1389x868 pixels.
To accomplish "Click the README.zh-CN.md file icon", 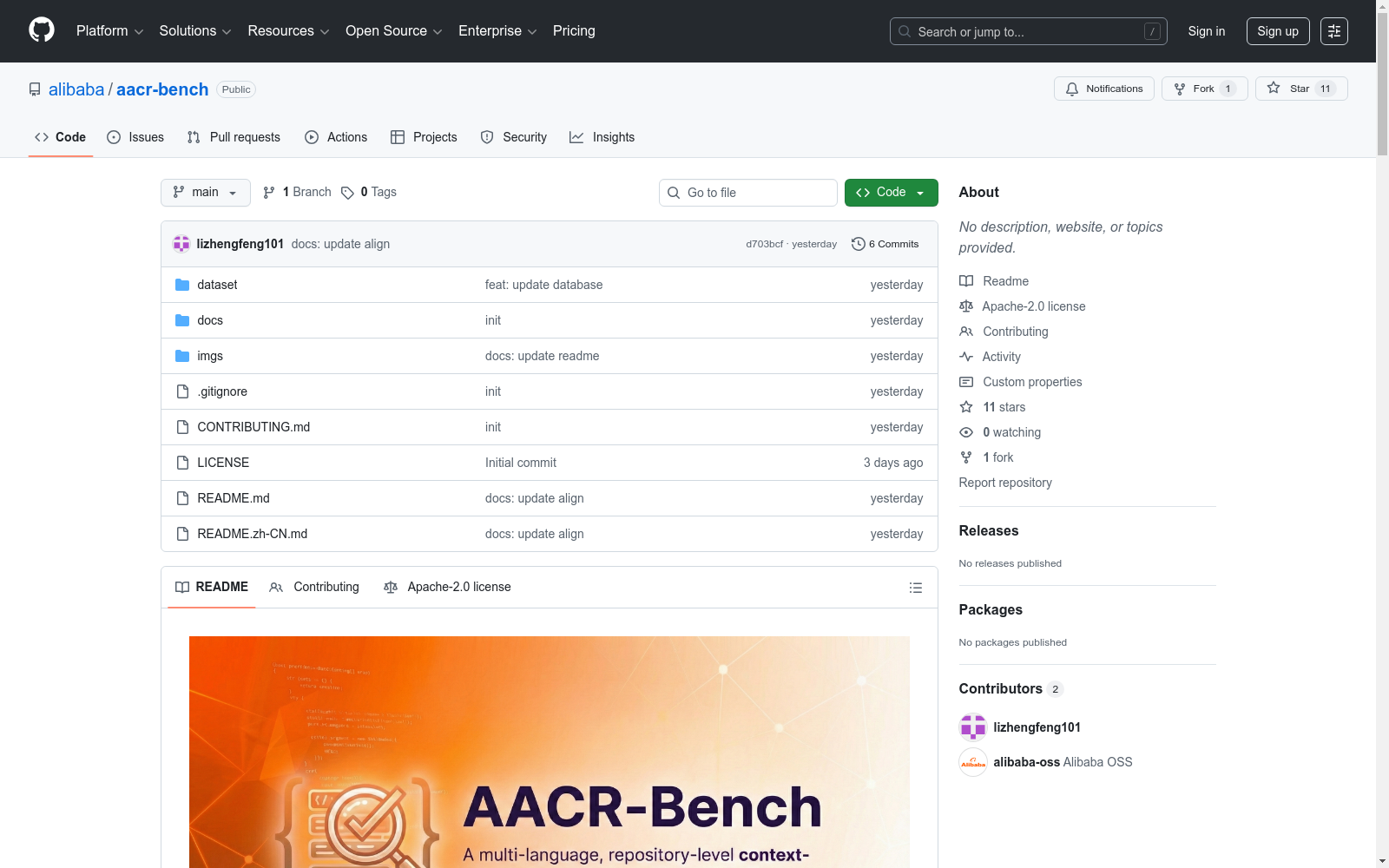I will click(182, 534).
